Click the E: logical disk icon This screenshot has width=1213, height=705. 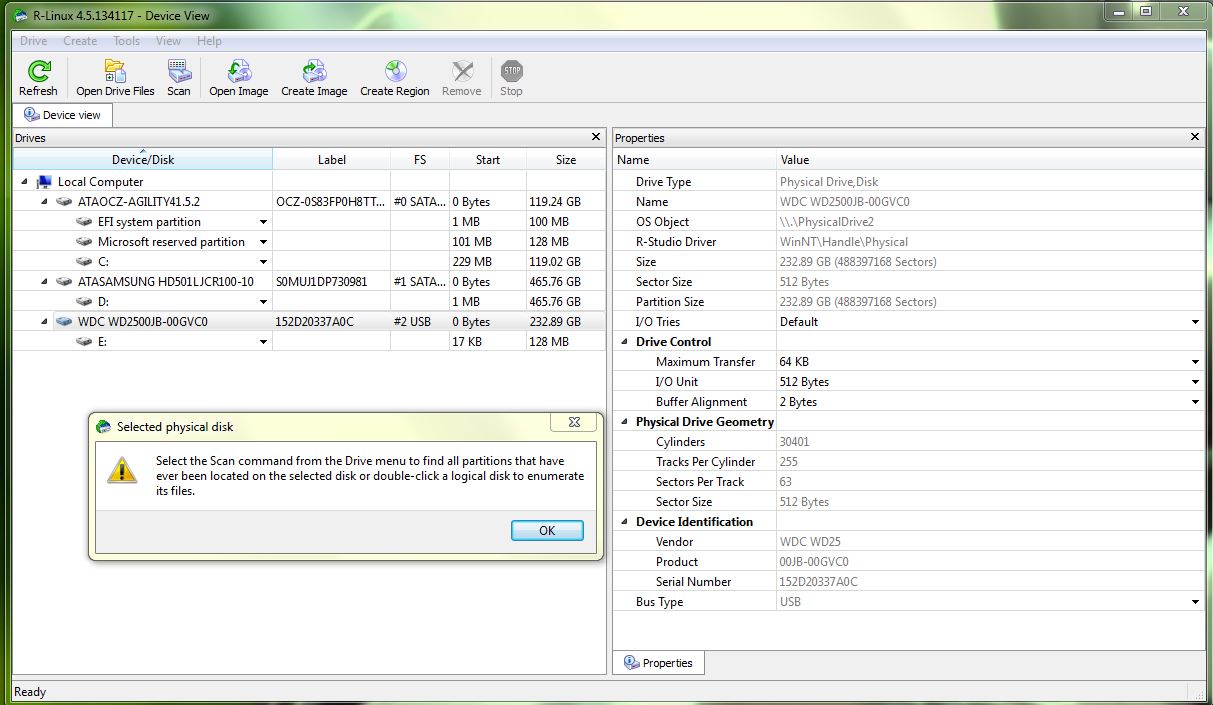point(84,342)
